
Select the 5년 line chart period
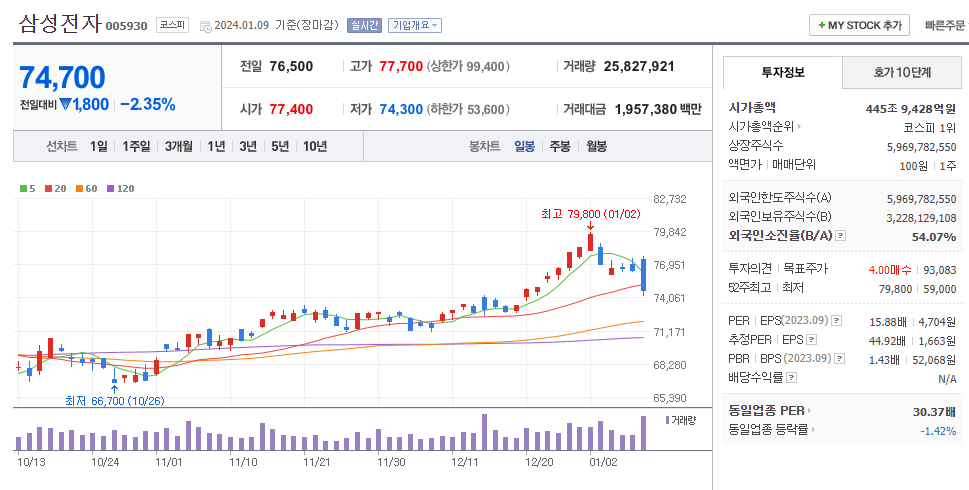(x=280, y=146)
